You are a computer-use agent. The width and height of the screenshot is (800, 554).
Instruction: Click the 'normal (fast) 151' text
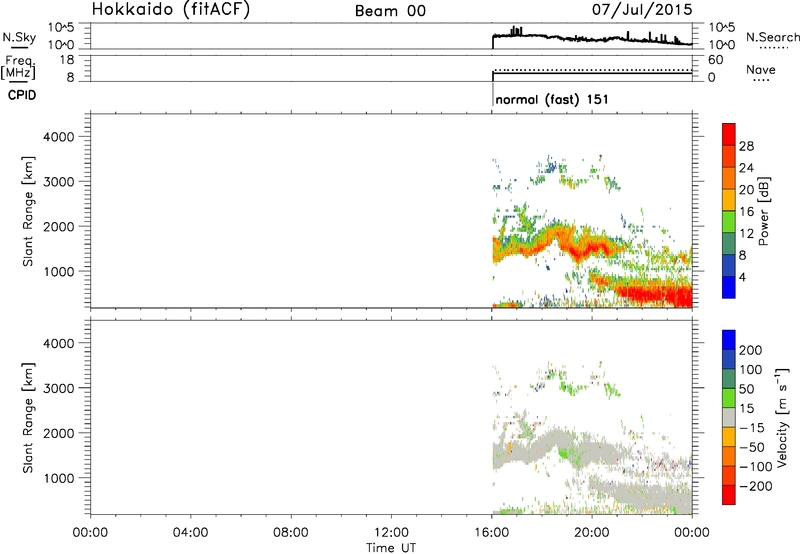point(552,99)
